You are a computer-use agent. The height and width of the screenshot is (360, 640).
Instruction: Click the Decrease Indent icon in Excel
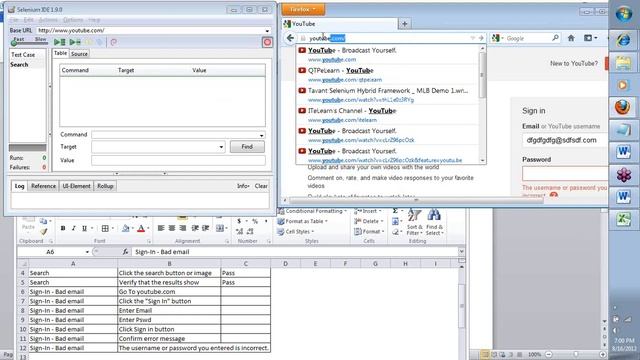(x=195, y=228)
